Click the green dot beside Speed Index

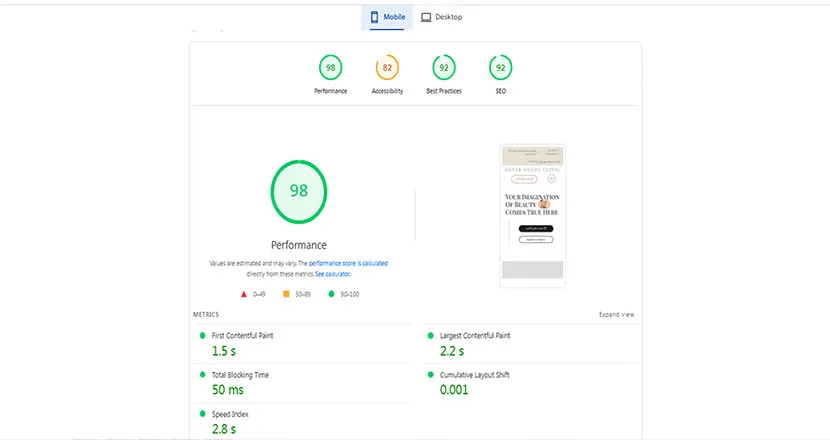tap(203, 414)
